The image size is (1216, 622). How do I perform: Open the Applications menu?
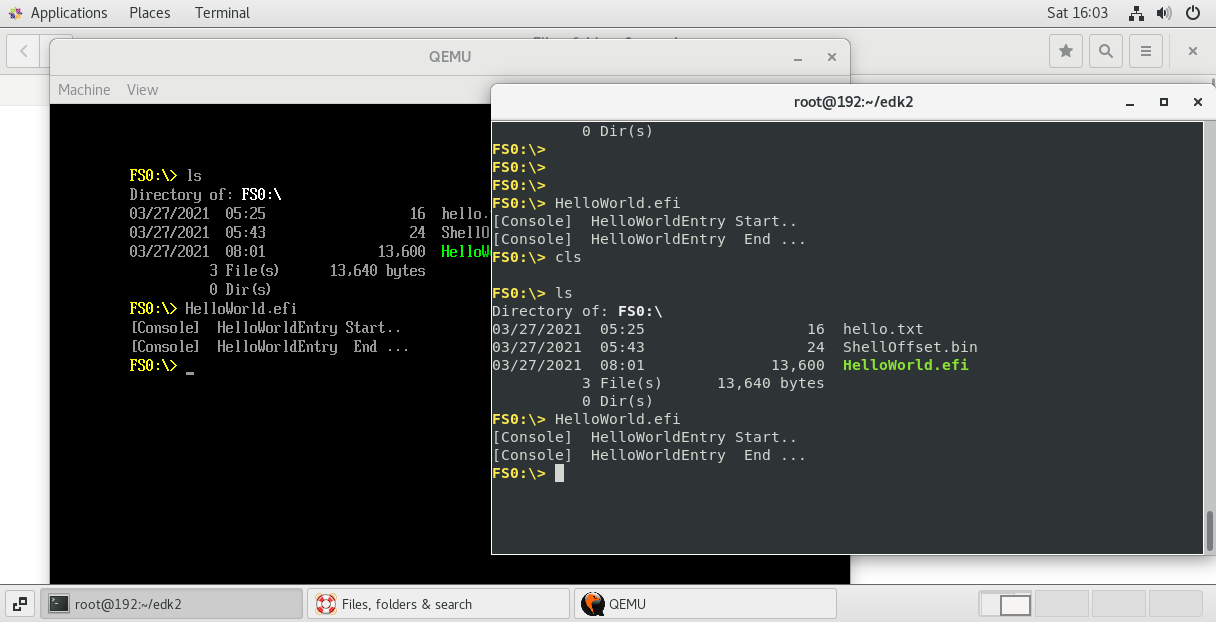click(x=59, y=13)
